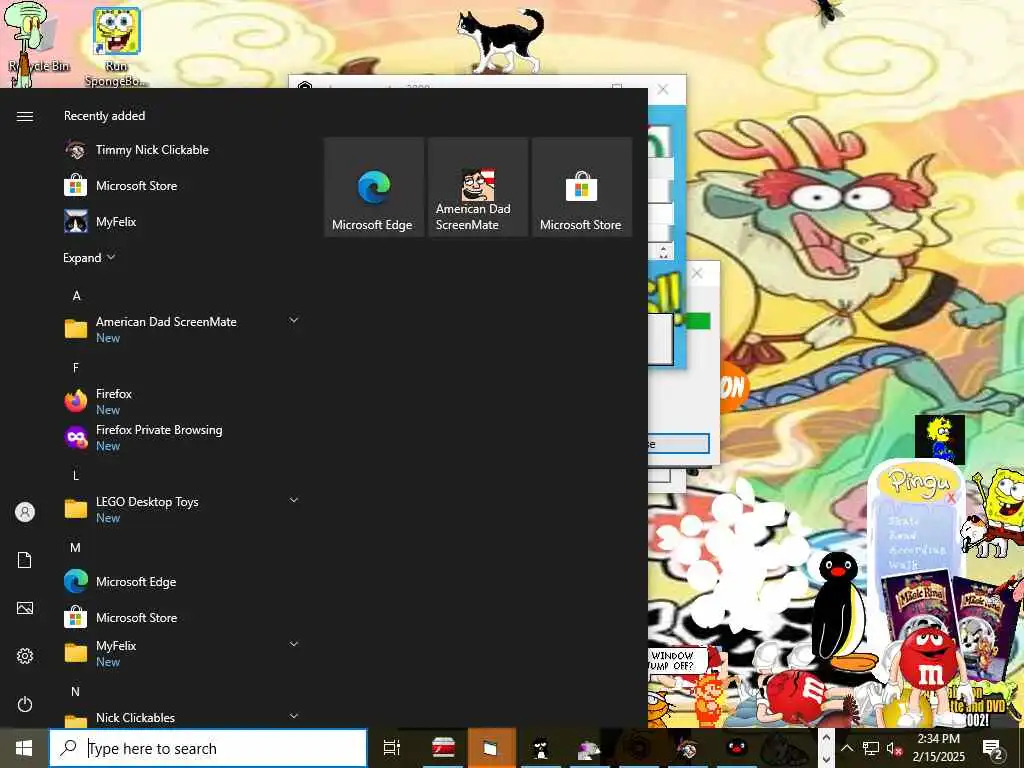Image resolution: width=1024 pixels, height=768 pixels.
Task: Open the Microsoft Store tile
Action: pos(582,187)
